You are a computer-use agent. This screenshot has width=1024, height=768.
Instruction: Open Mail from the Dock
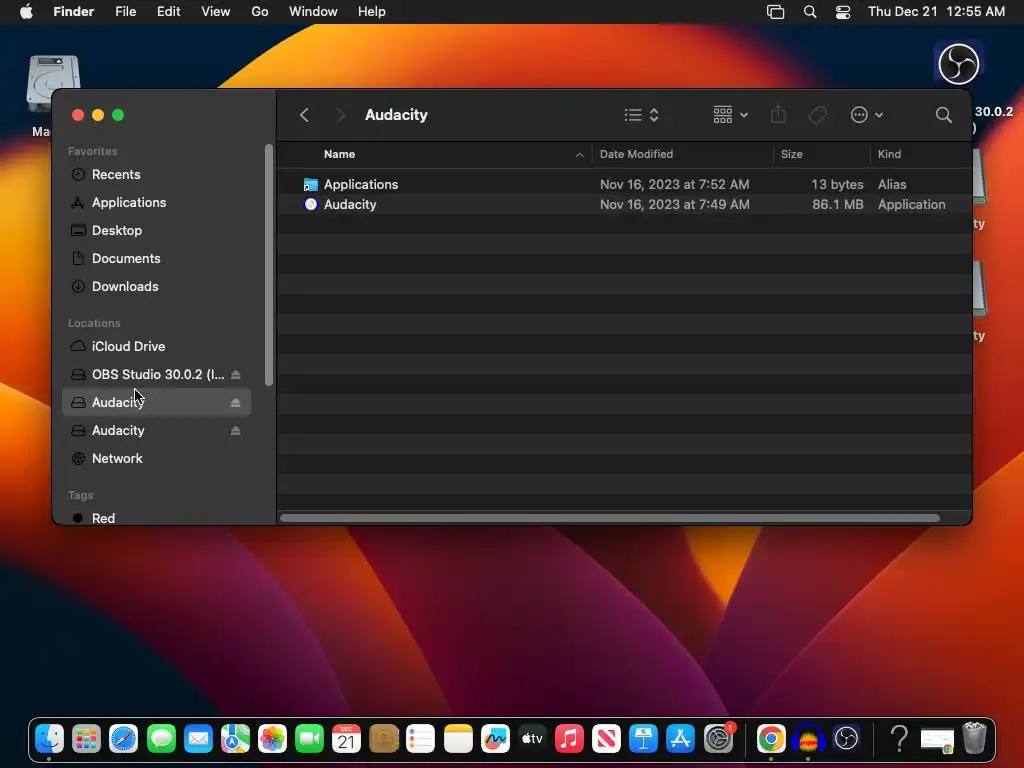(198, 739)
